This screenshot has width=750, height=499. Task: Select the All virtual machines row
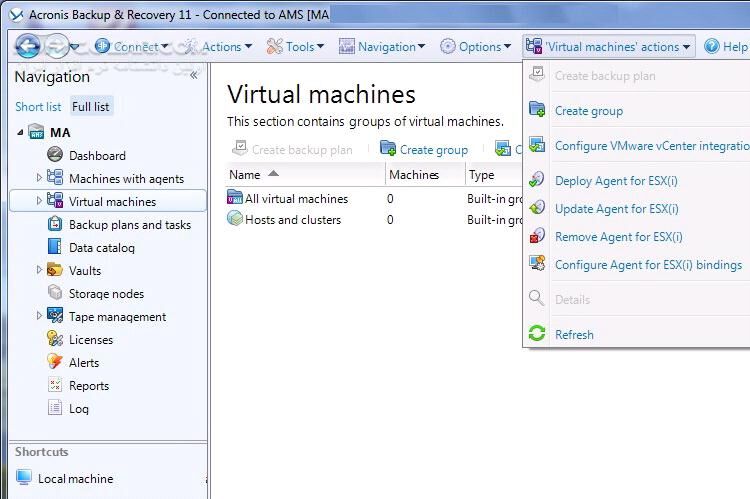295,199
